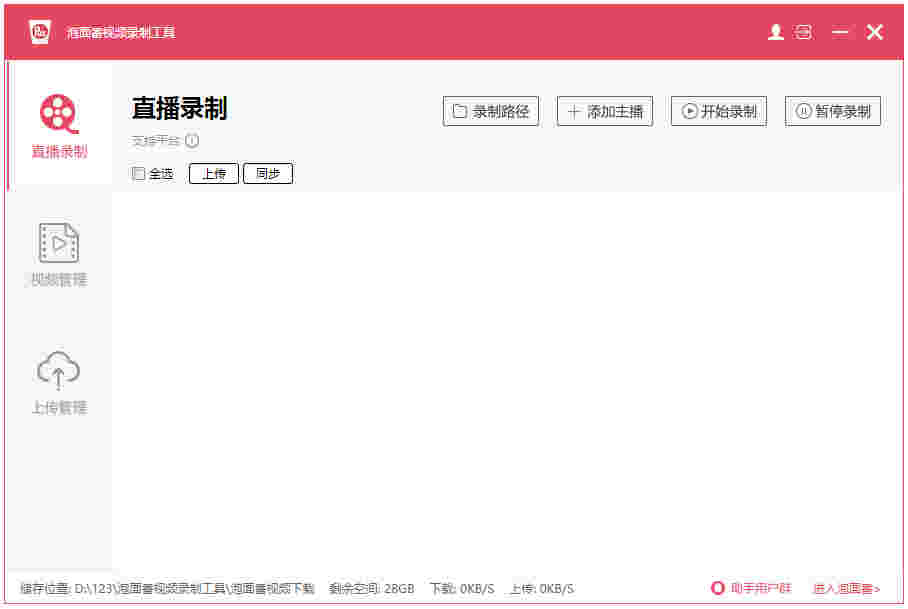This screenshot has width=908, height=609.
Task: Click the red circle icon beside 帮手用户群
Action: (719, 588)
